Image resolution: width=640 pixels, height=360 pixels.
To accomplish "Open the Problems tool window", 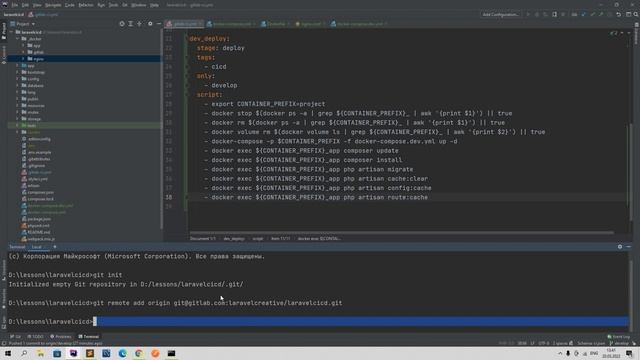I will [x=60, y=337].
